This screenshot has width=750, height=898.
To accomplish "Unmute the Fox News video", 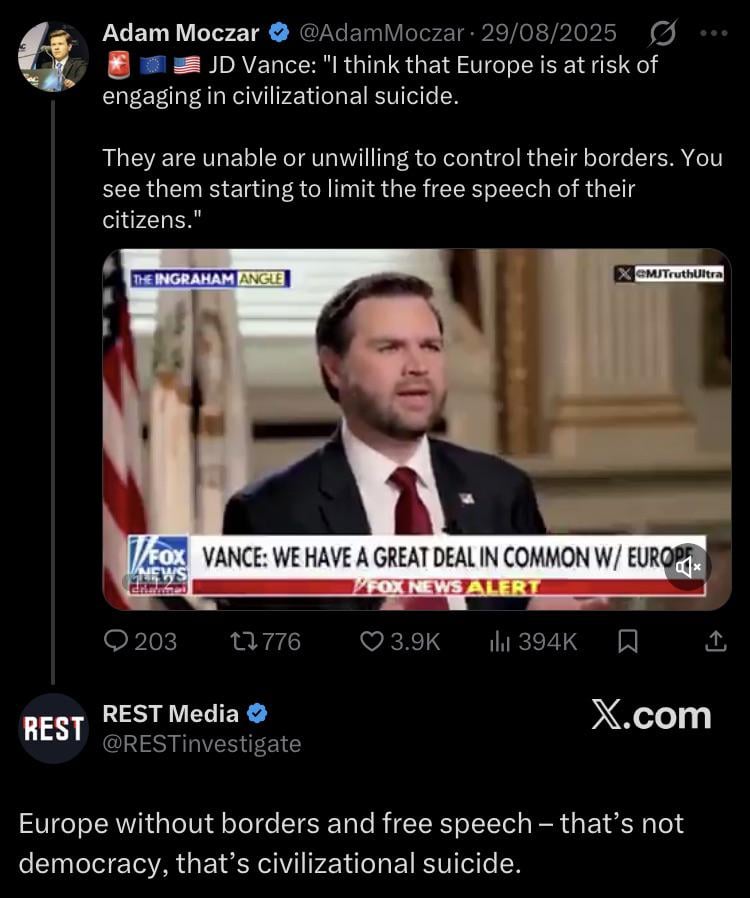I will coord(688,567).
